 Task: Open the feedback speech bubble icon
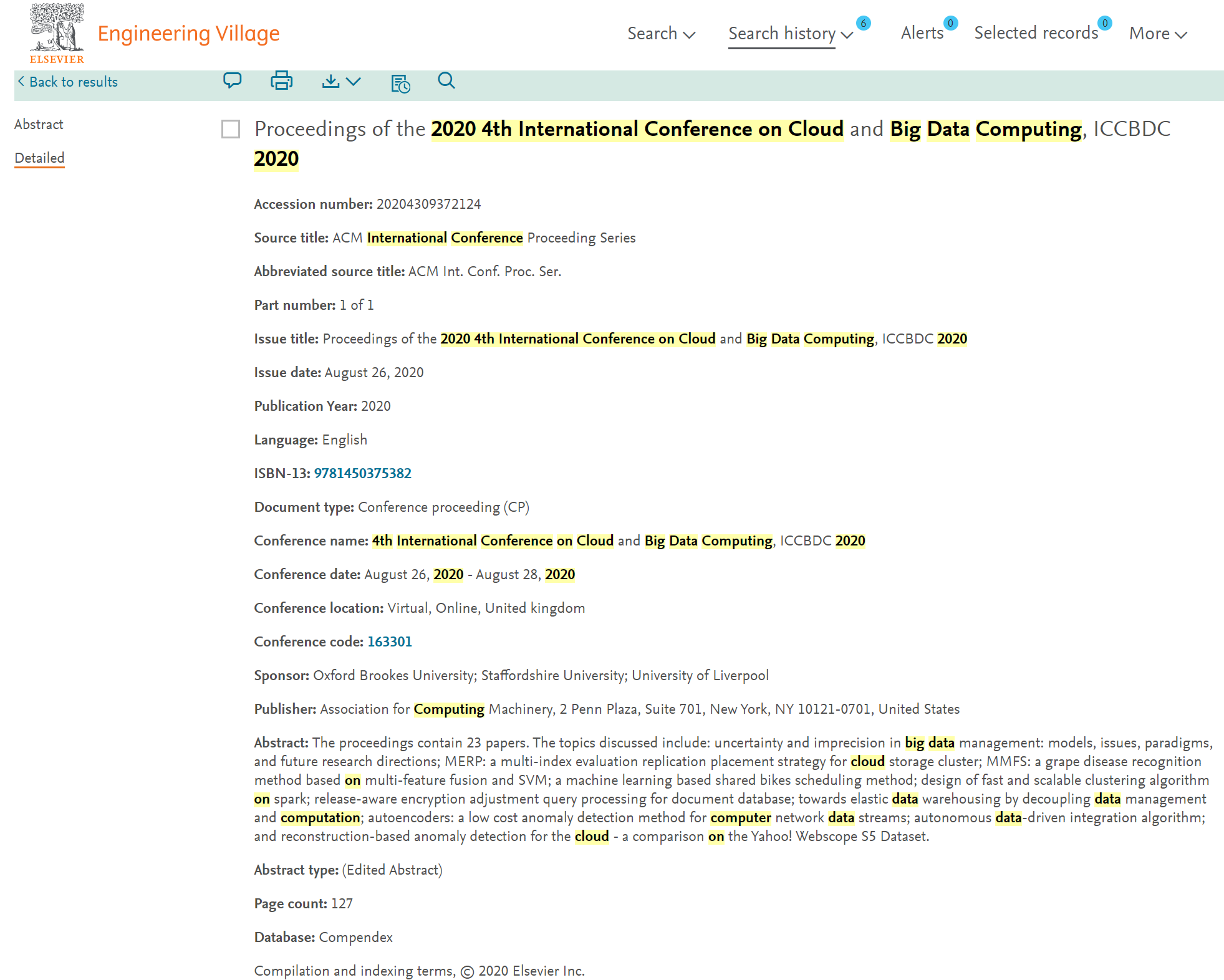pos(233,81)
